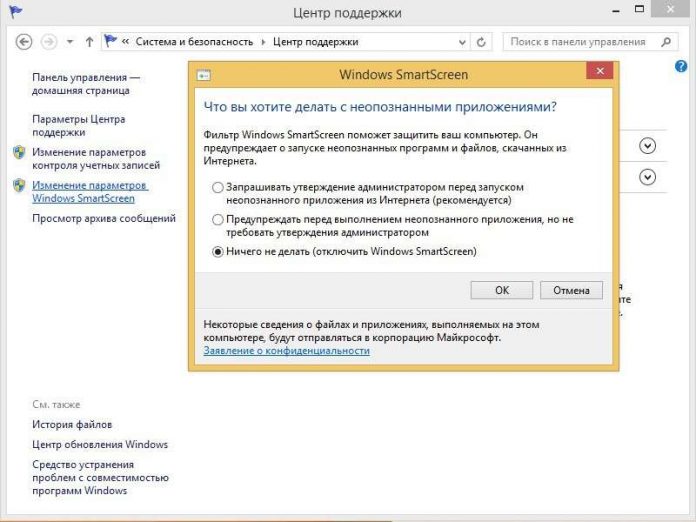Click the flag icon in the address bar
This screenshot has width=696, height=522.
110,41
